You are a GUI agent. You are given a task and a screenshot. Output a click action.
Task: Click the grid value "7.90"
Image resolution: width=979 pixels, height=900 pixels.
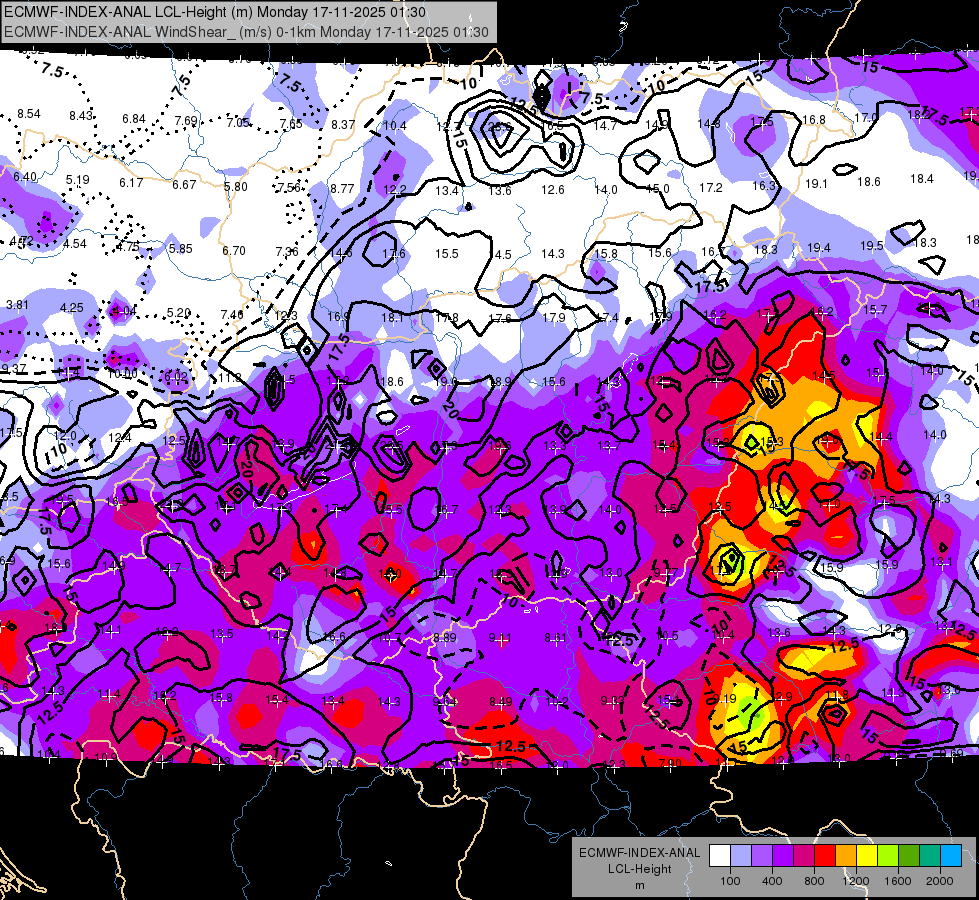pyautogui.click(x=670, y=763)
